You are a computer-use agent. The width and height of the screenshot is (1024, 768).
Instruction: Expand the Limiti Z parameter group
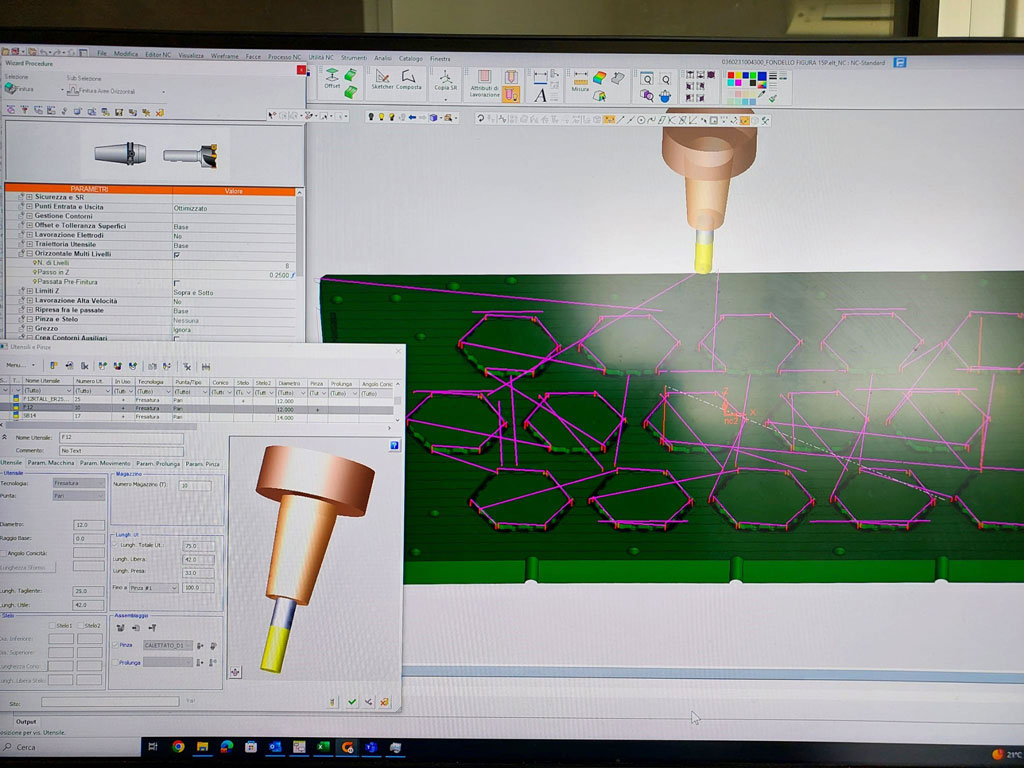[x=29, y=291]
